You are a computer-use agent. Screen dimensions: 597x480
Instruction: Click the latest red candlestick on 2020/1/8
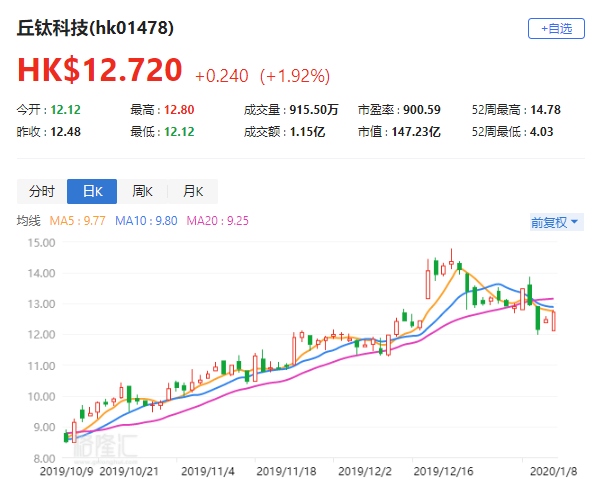click(554, 321)
